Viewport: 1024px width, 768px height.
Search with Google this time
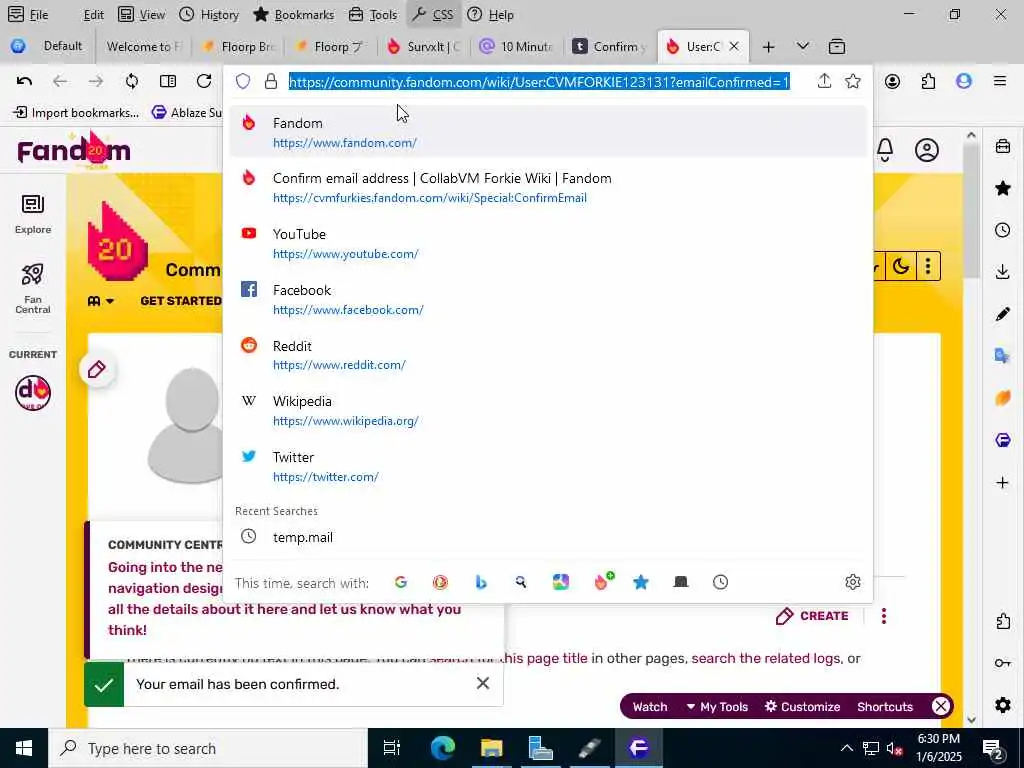pos(401,583)
